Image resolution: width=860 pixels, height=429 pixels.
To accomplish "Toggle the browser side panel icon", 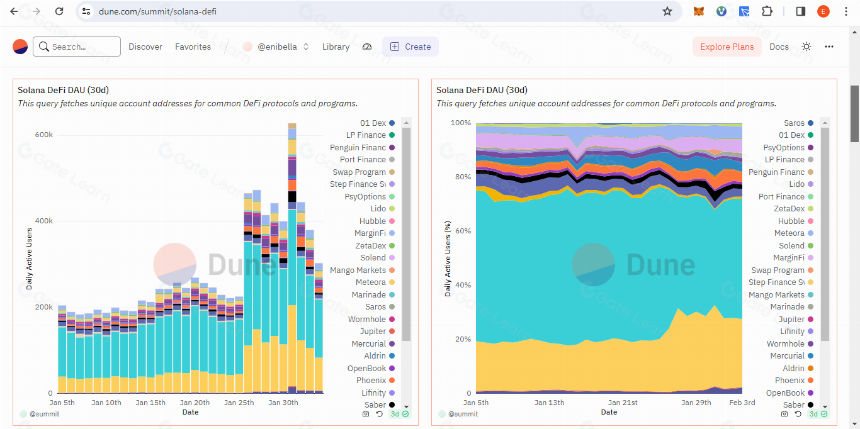I will pyautogui.click(x=800, y=11).
